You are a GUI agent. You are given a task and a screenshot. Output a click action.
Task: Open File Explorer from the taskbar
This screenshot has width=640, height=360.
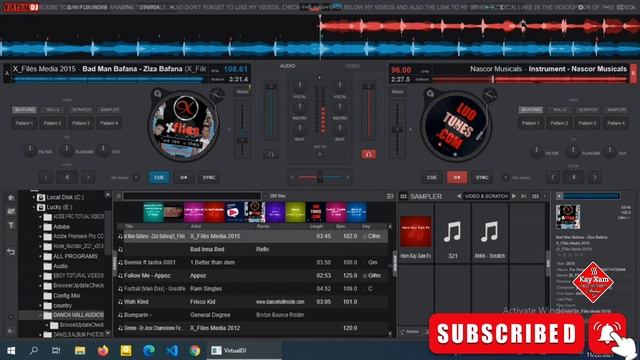[x=80, y=350]
